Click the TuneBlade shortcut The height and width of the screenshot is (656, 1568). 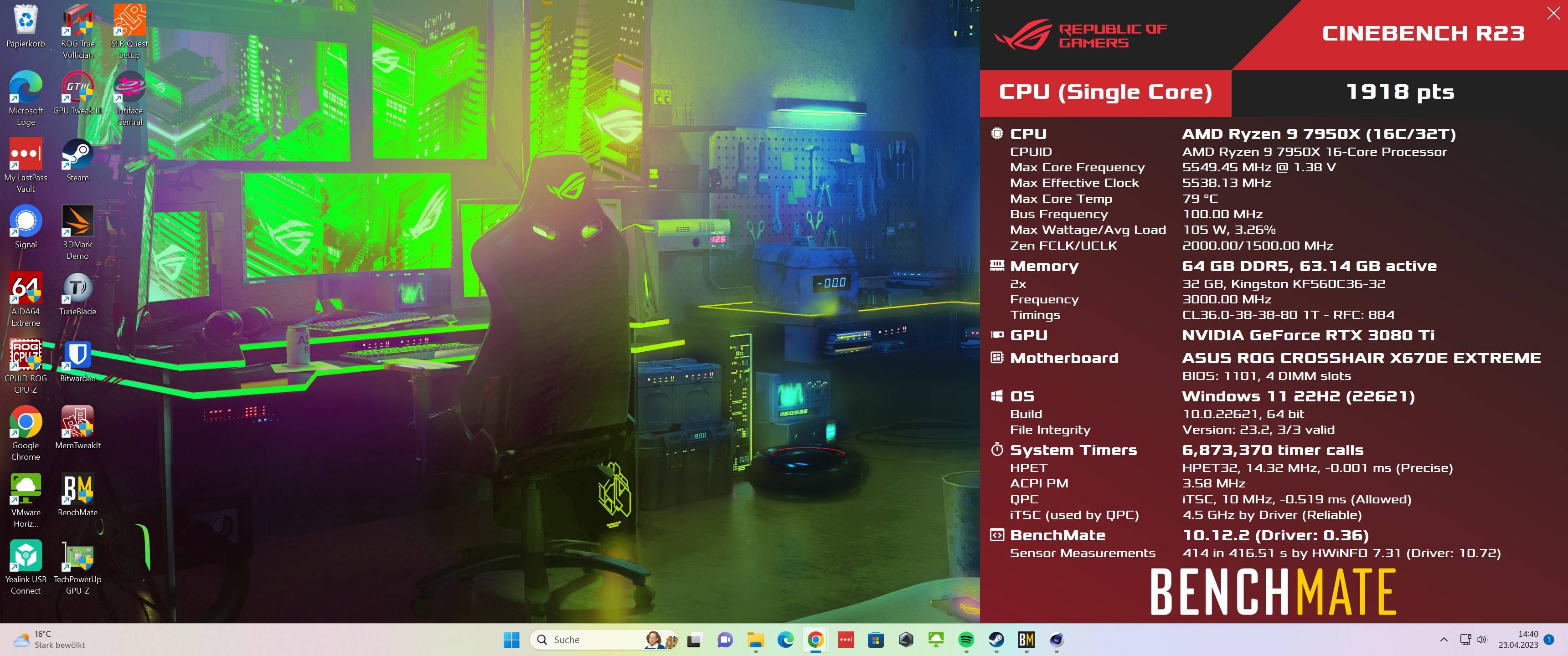click(77, 294)
